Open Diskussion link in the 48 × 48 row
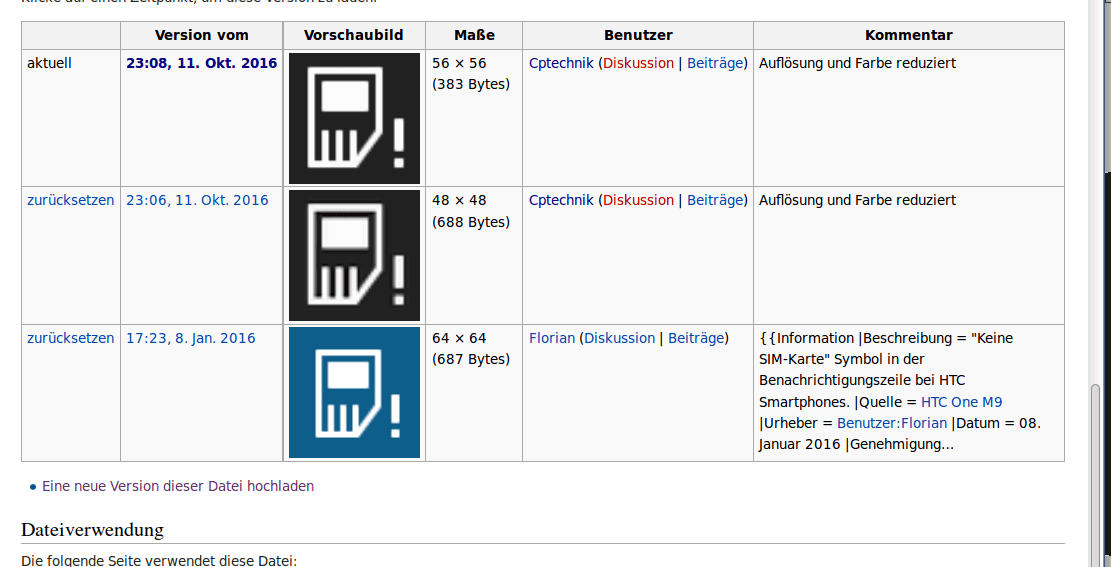This screenshot has width=1111, height=567. pos(638,201)
